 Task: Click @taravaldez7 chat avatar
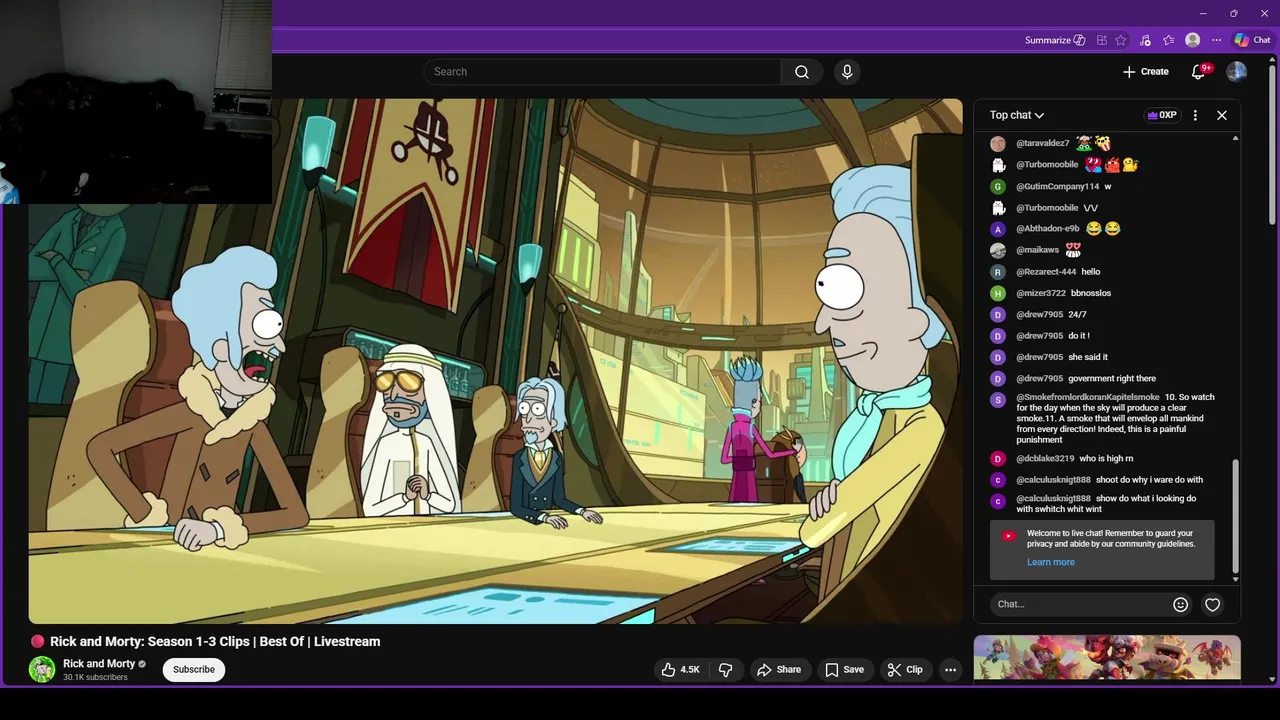click(x=998, y=143)
